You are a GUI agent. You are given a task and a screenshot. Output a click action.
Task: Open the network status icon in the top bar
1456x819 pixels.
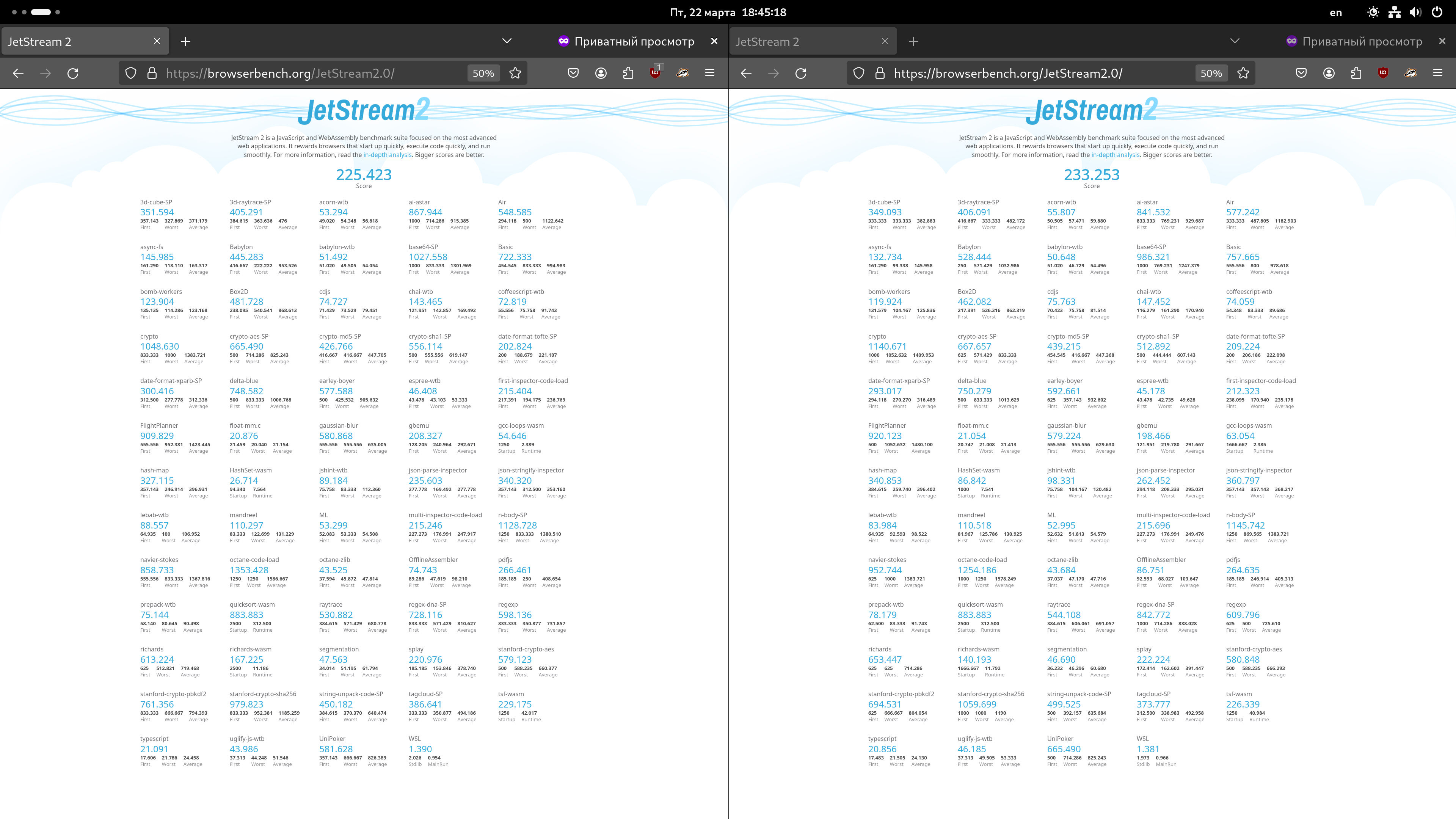pyautogui.click(x=1395, y=12)
